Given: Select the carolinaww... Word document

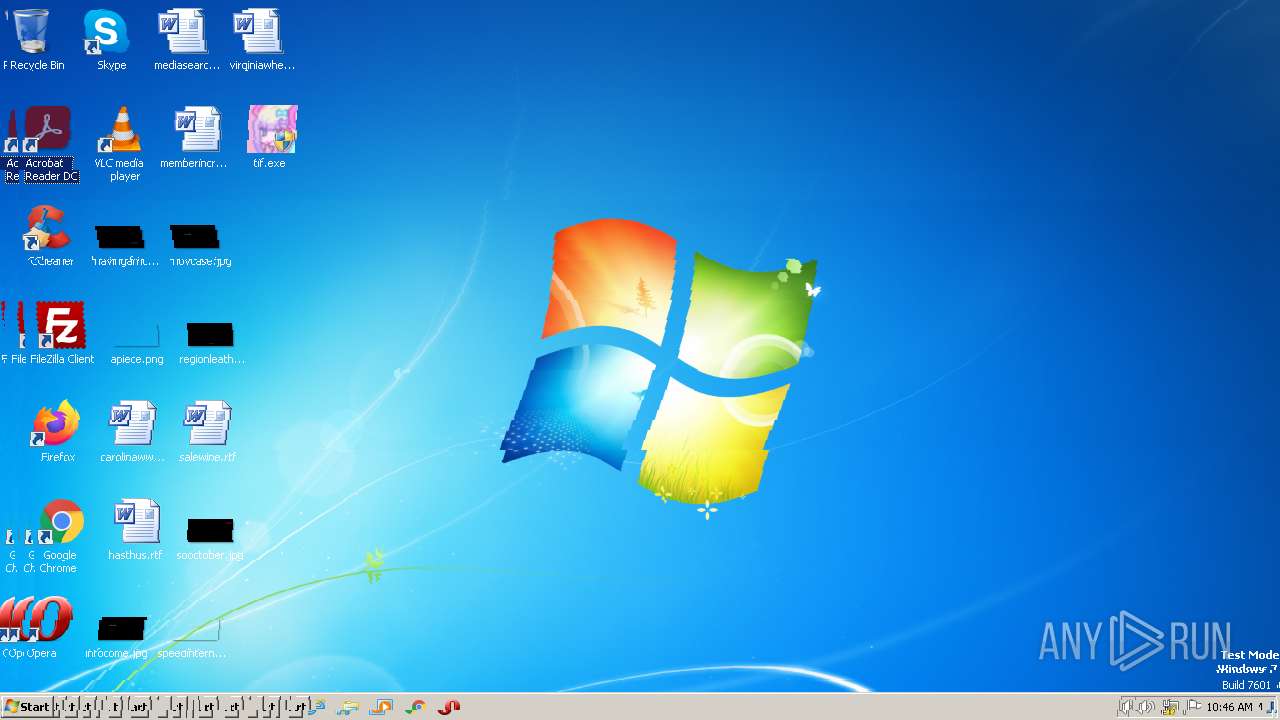Looking at the screenshot, I should click(x=132, y=431).
